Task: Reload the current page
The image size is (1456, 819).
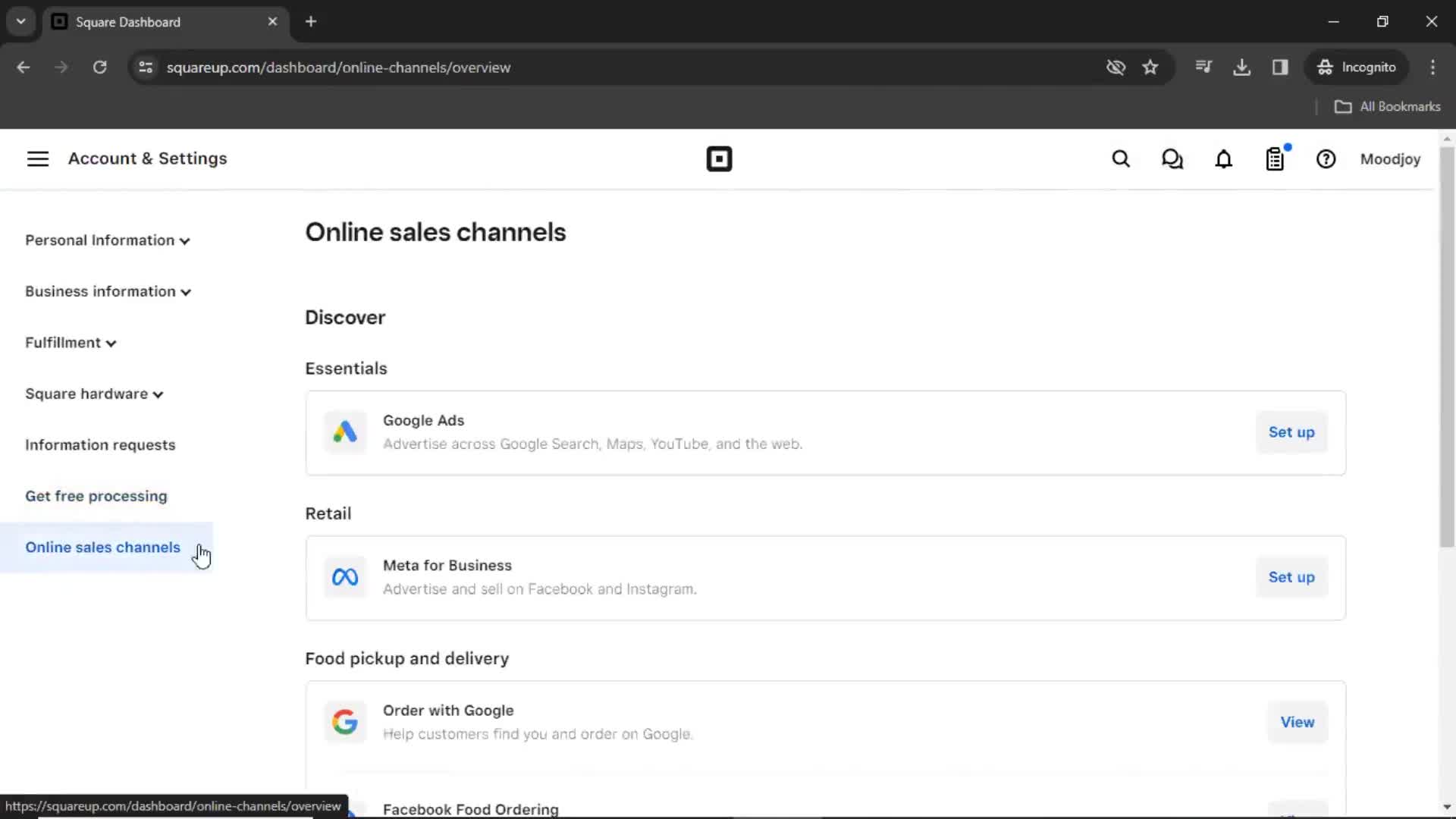Action: point(99,67)
